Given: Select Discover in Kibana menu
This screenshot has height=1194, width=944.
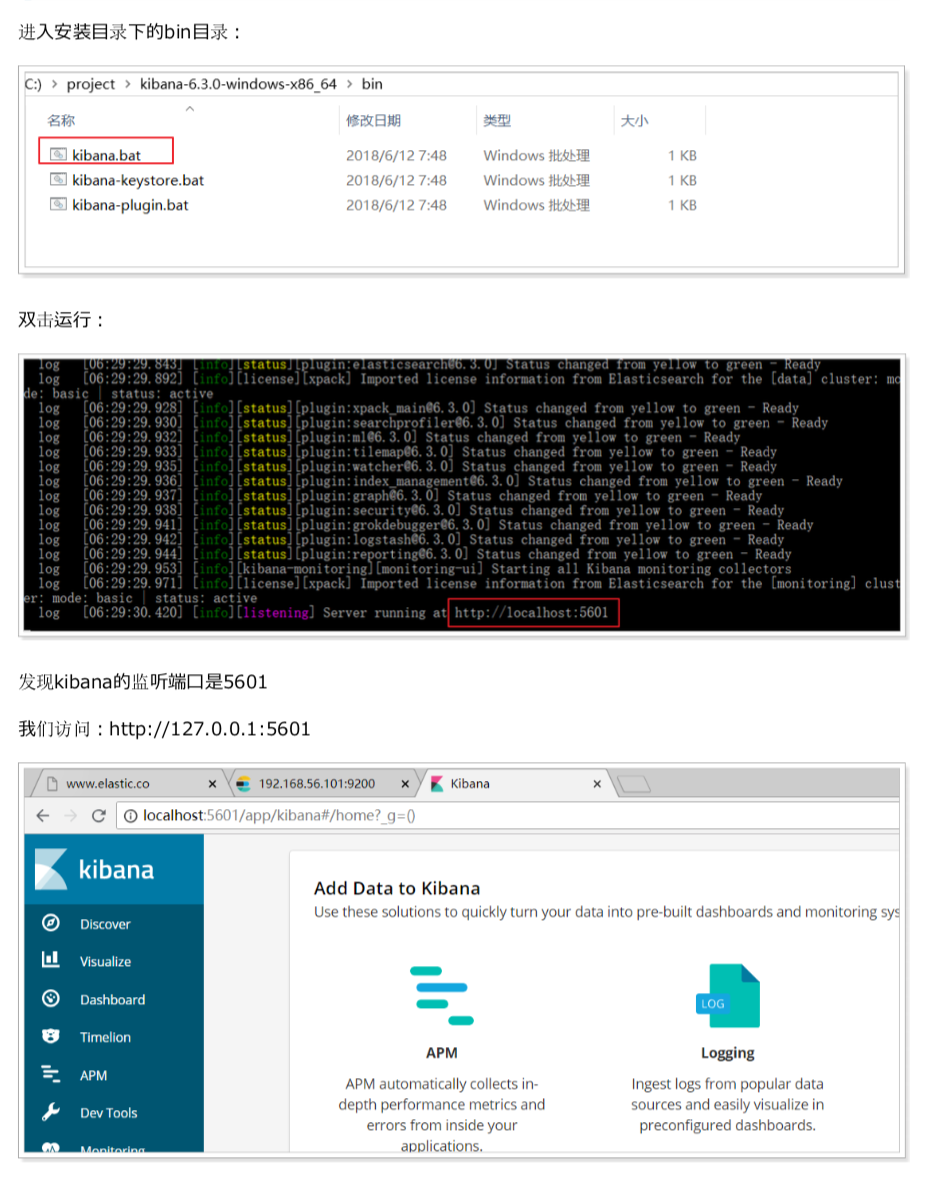Looking at the screenshot, I should coord(105,924).
